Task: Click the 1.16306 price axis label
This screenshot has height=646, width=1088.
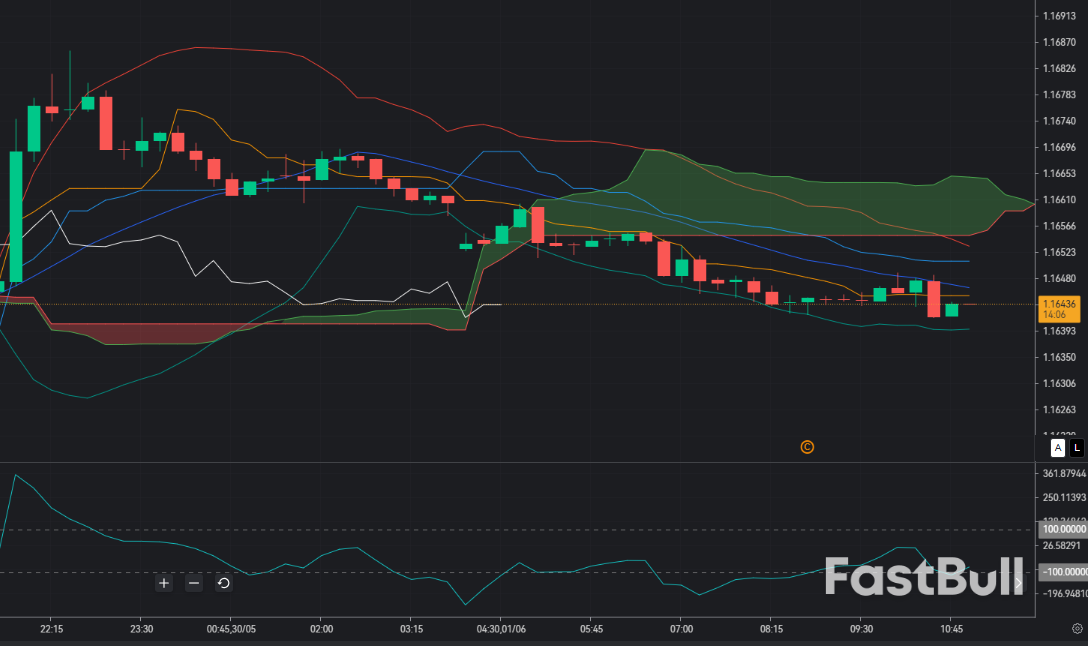Action: [x=1060, y=383]
